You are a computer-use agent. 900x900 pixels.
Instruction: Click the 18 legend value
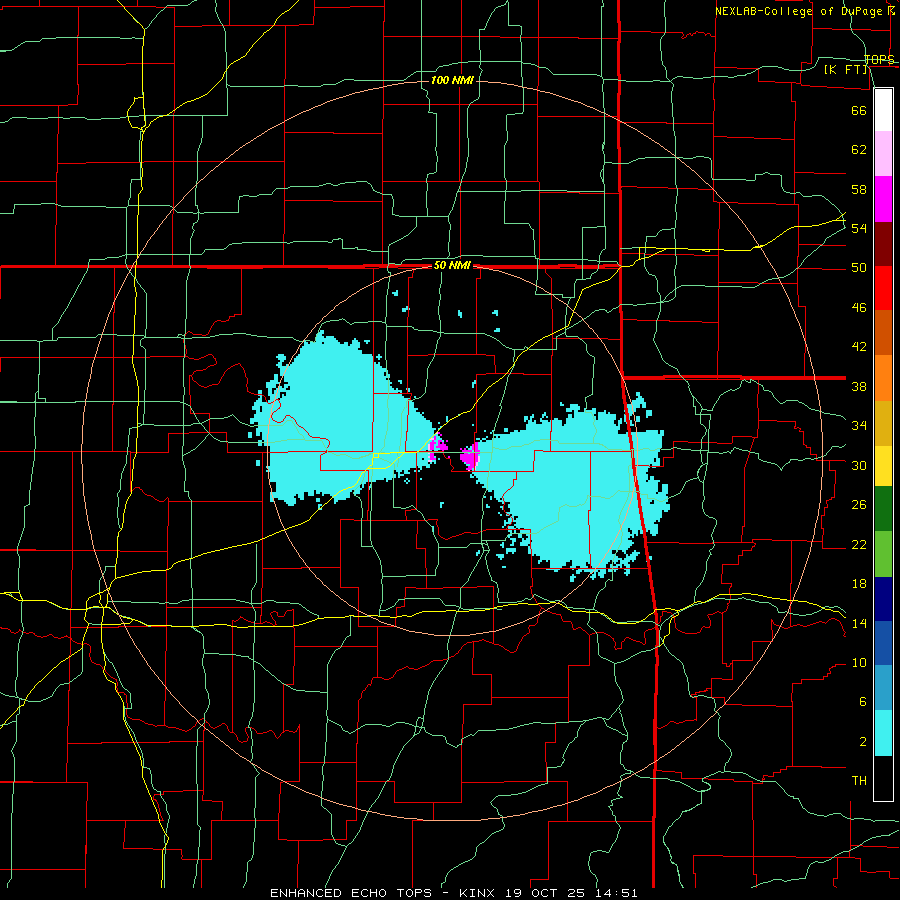click(859, 584)
